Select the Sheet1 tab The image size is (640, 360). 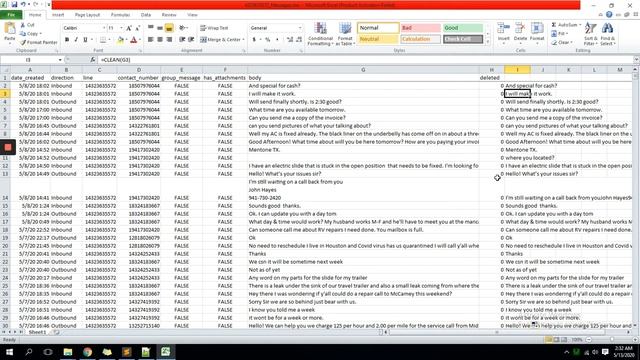click(x=37, y=332)
